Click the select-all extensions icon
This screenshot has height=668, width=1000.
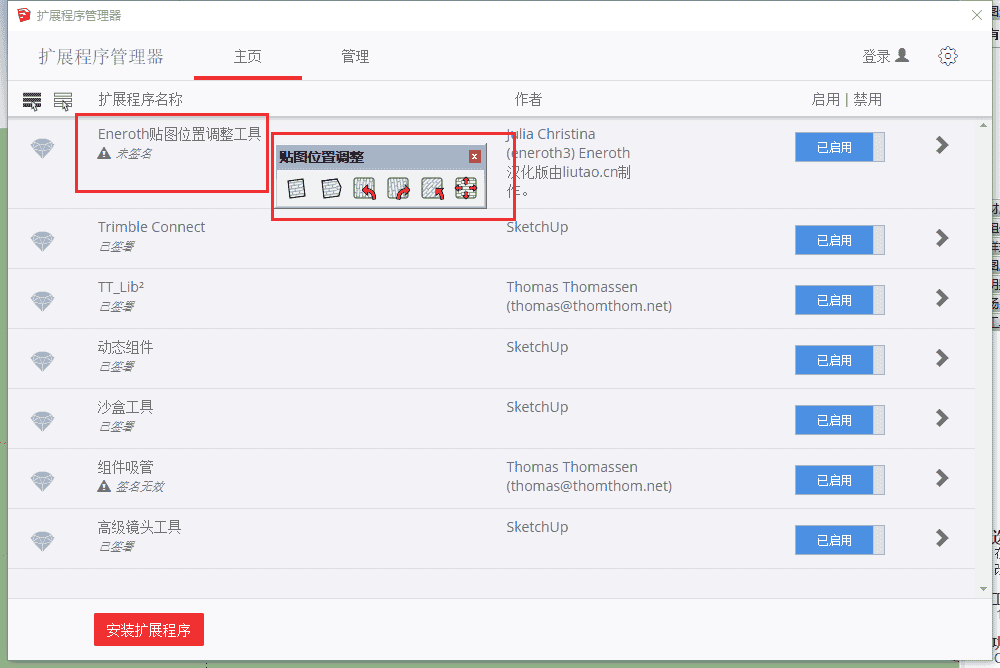(32, 101)
